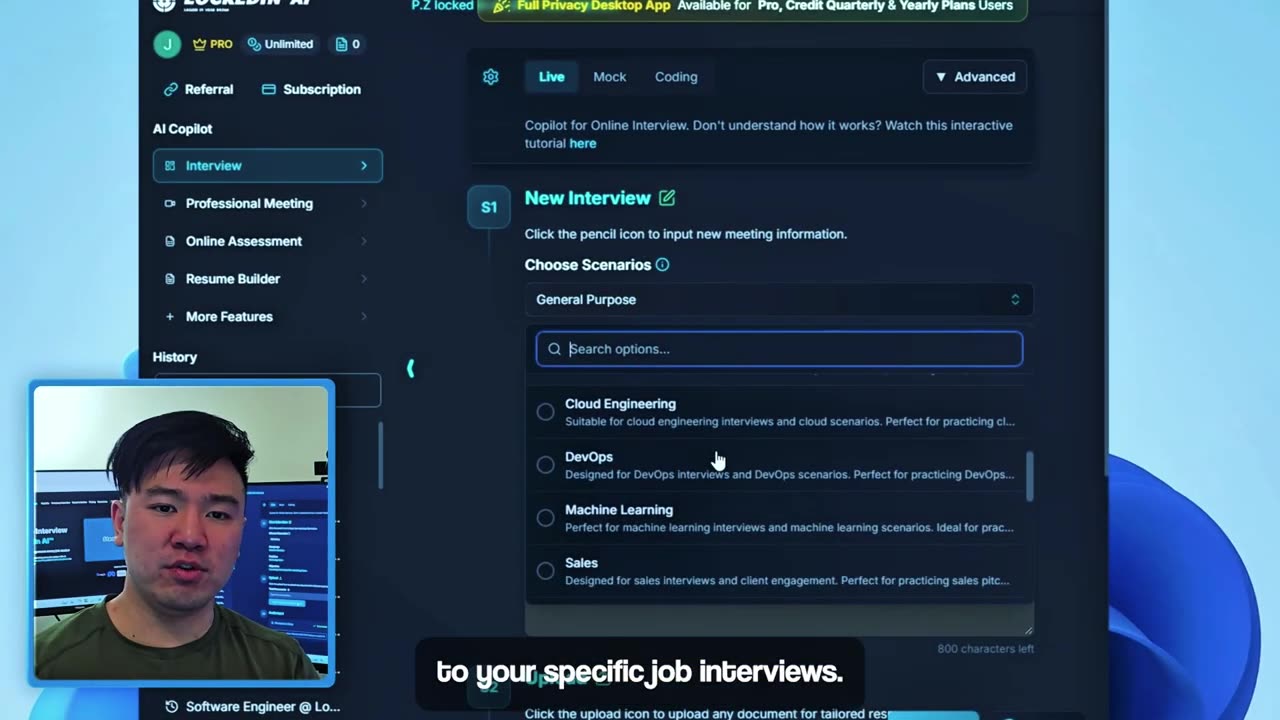
Task: Click the Interview sidebar item icon
Action: tap(169, 166)
